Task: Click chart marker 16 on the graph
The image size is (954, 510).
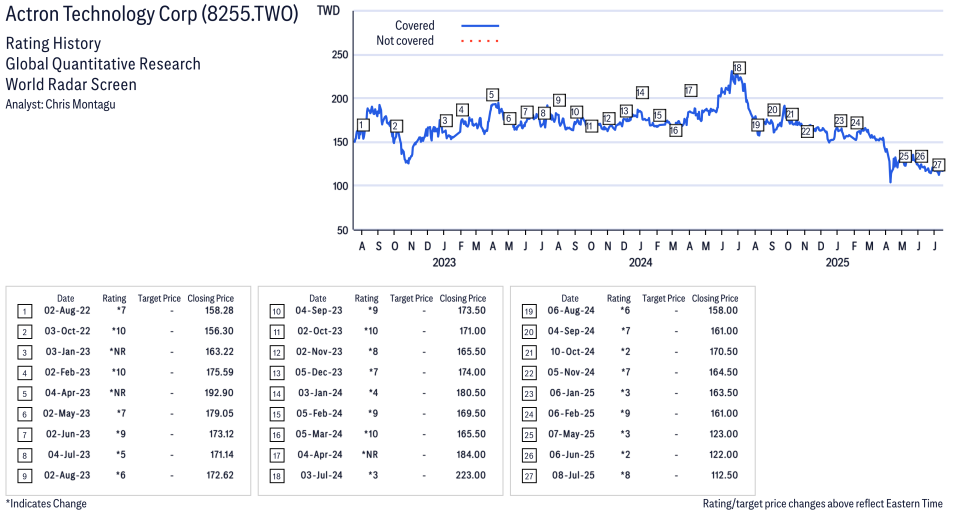Action: coord(674,130)
